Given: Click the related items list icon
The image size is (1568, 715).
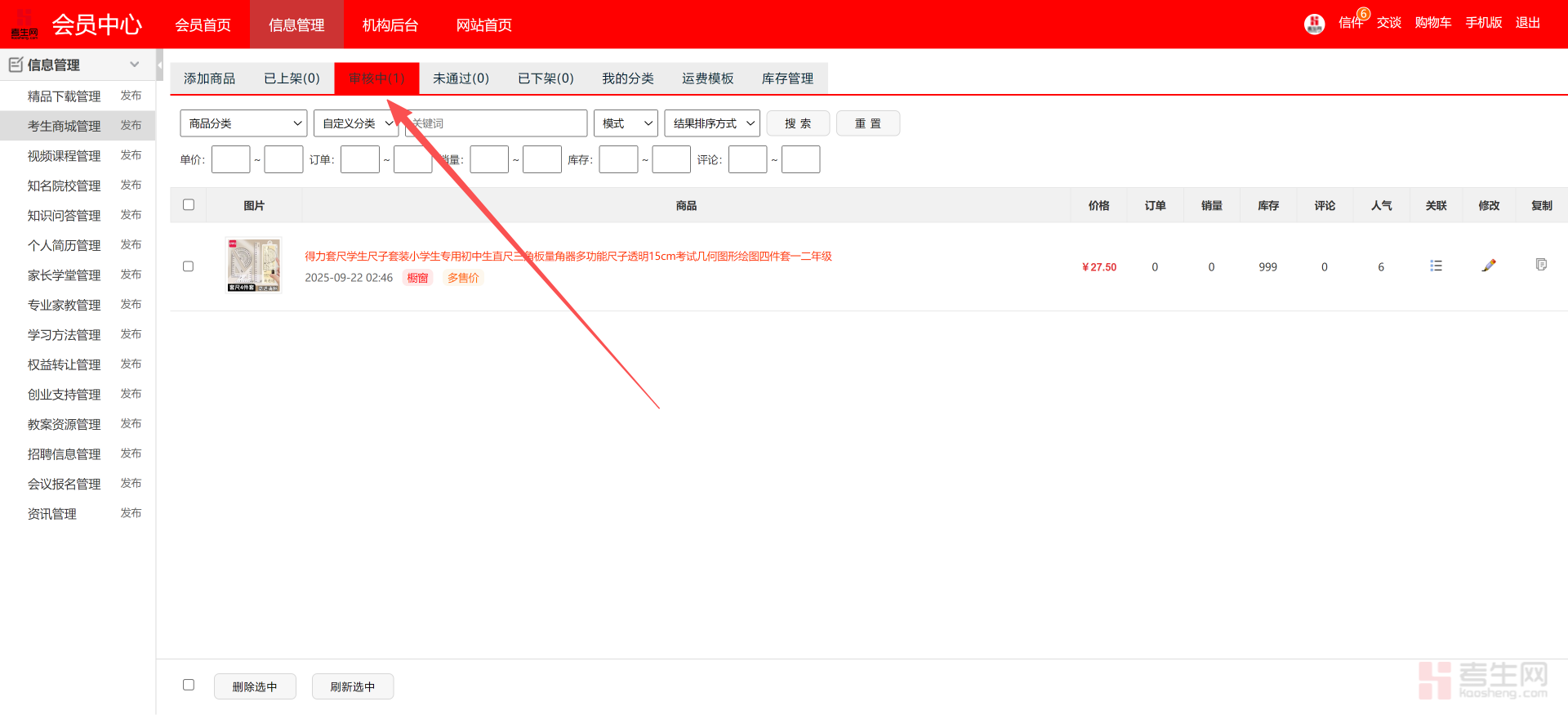Looking at the screenshot, I should (x=1436, y=266).
